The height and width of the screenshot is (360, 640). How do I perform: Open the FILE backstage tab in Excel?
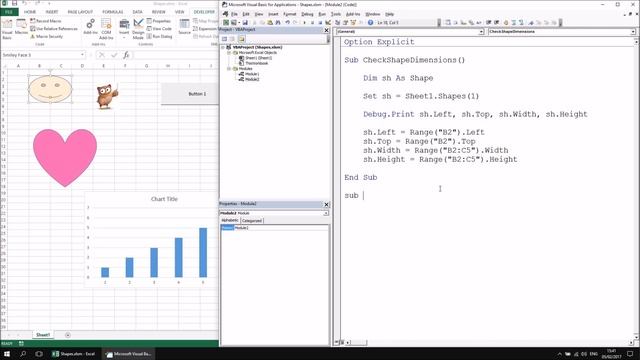coord(9,12)
